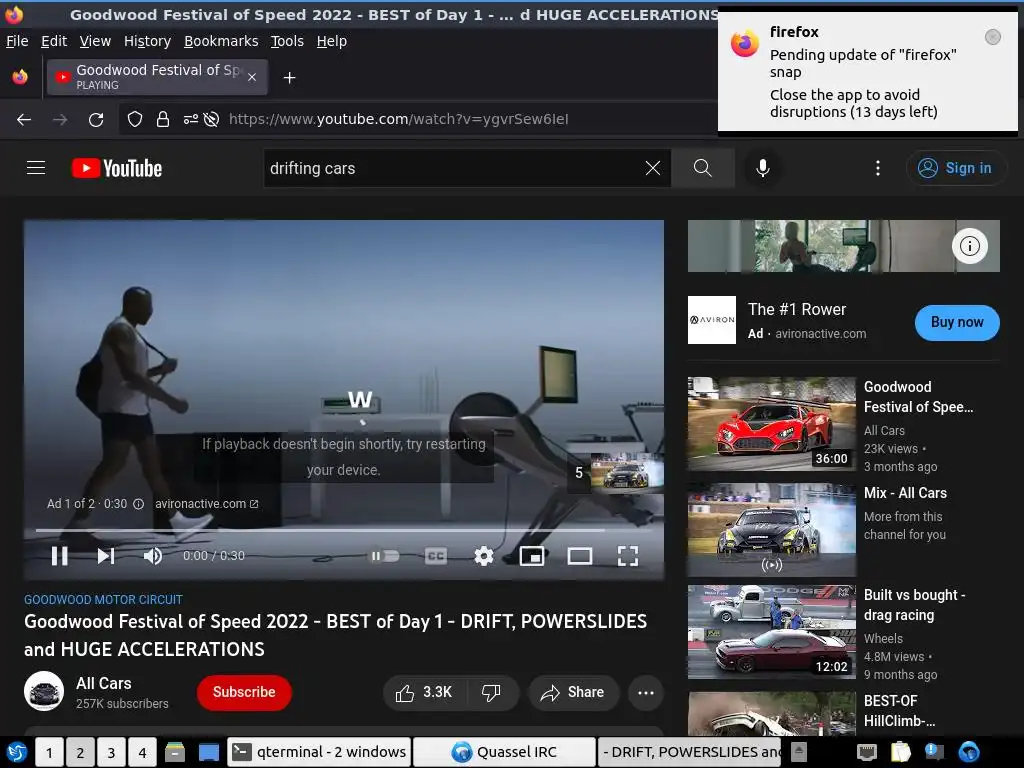
Task: Like the video (3.3K)
Action: [x=424, y=692]
